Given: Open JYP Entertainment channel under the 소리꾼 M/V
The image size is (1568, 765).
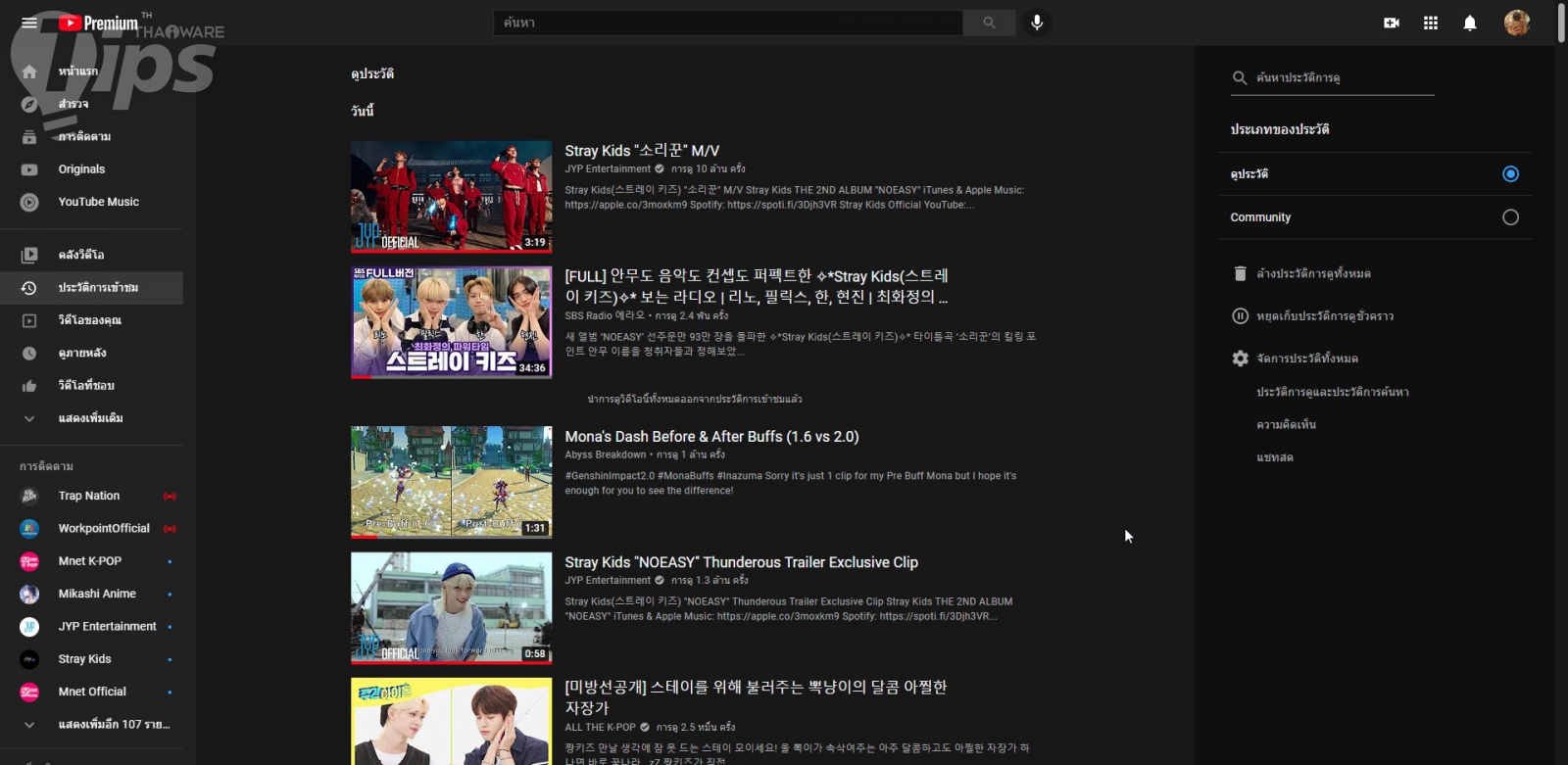Looking at the screenshot, I should point(608,169).
